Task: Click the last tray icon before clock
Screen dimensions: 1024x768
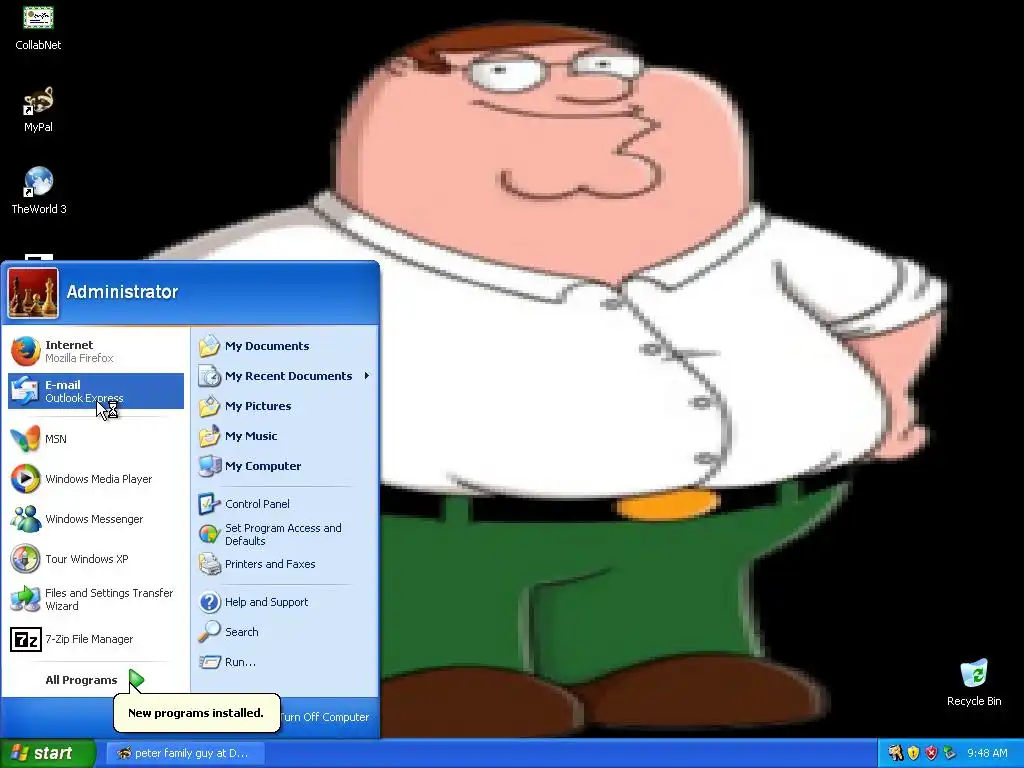Action: 950,753
